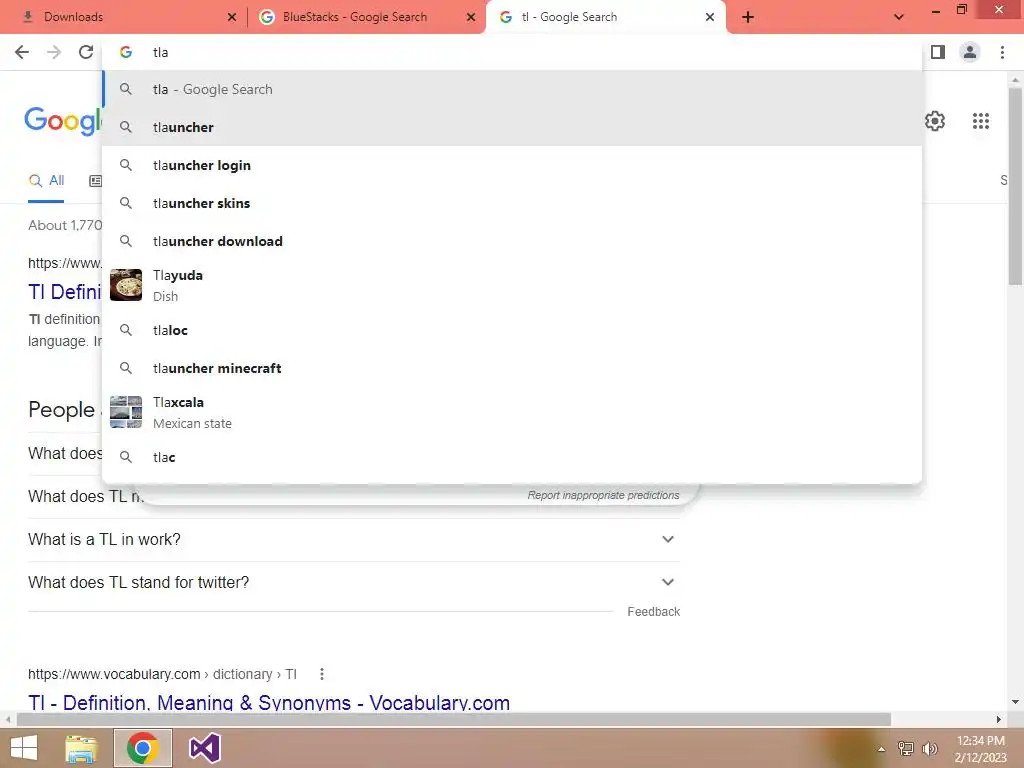Pick the 'tlauncher minecraft' suggestion
Viewport: 1024px width, 768px height.
tap(512, 368)
